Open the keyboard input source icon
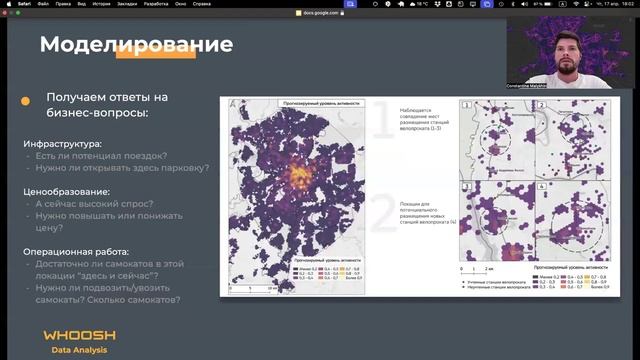The image size is (640, 360). coord(562,4)
